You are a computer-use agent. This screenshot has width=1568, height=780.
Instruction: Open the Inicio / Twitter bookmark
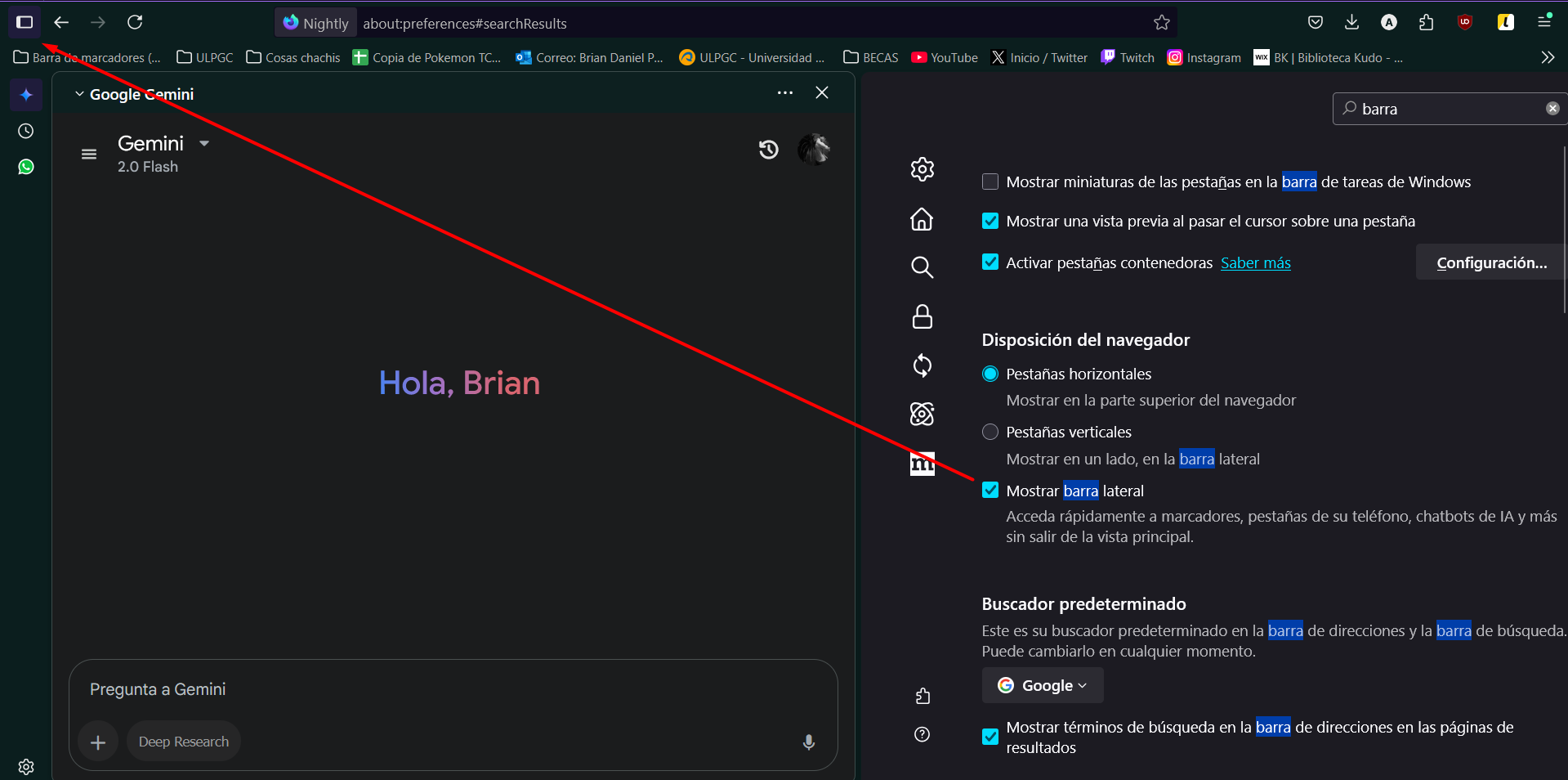[x=1039, y=57]
